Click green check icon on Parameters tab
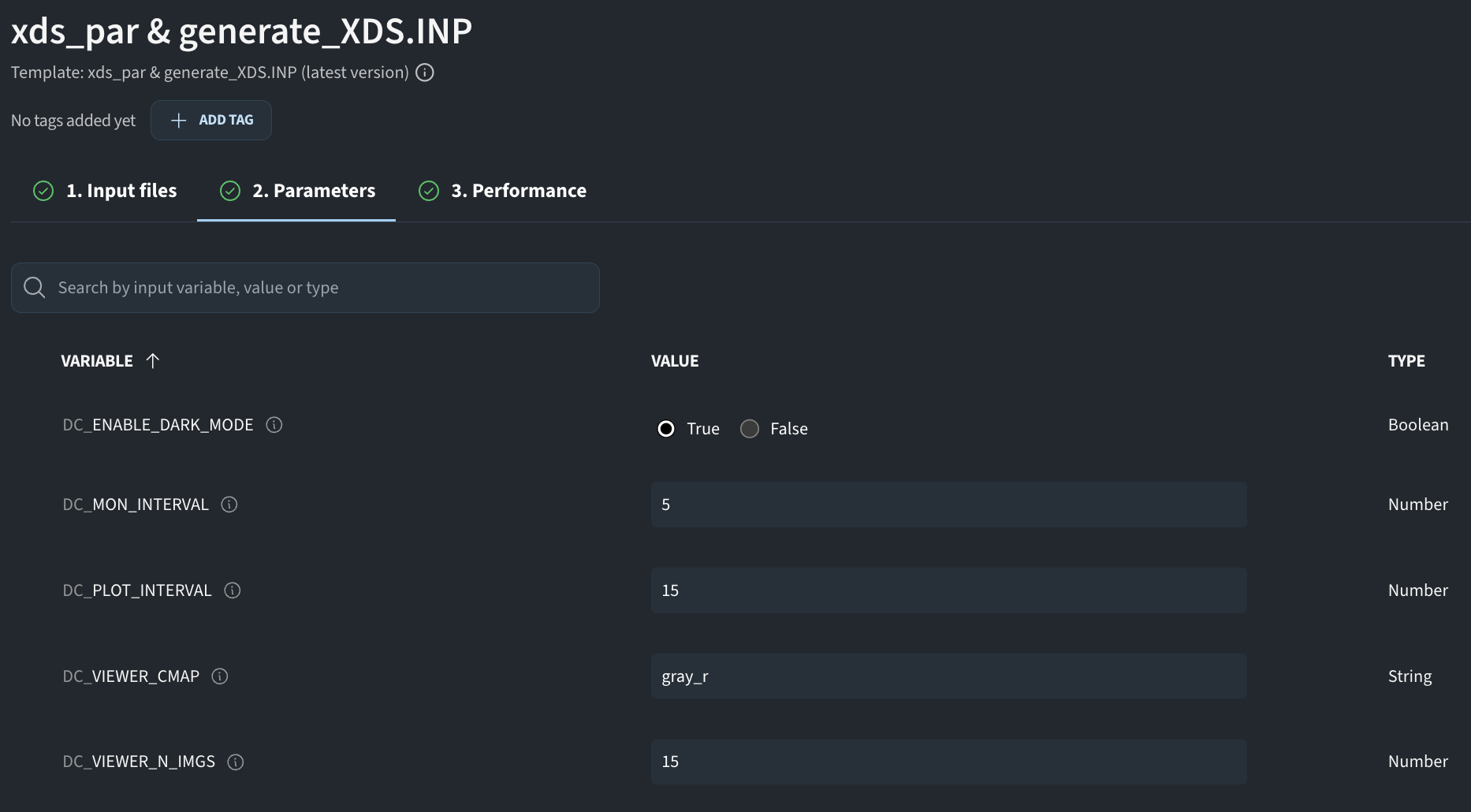The width and height of the screenshot is (1471, 812). pyautogui.click(x=230, y=191)
